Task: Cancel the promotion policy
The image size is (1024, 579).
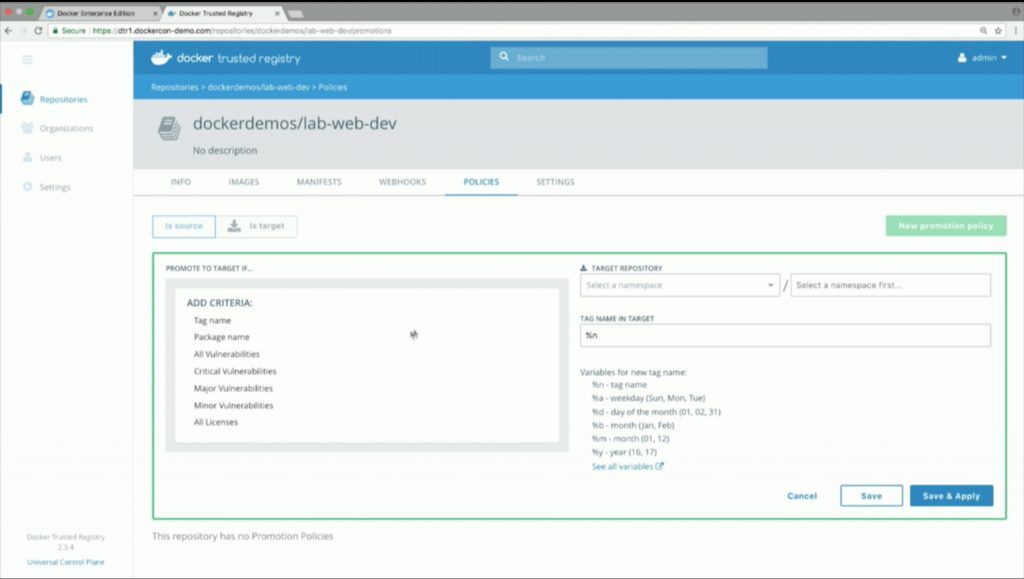Action: 802,496
